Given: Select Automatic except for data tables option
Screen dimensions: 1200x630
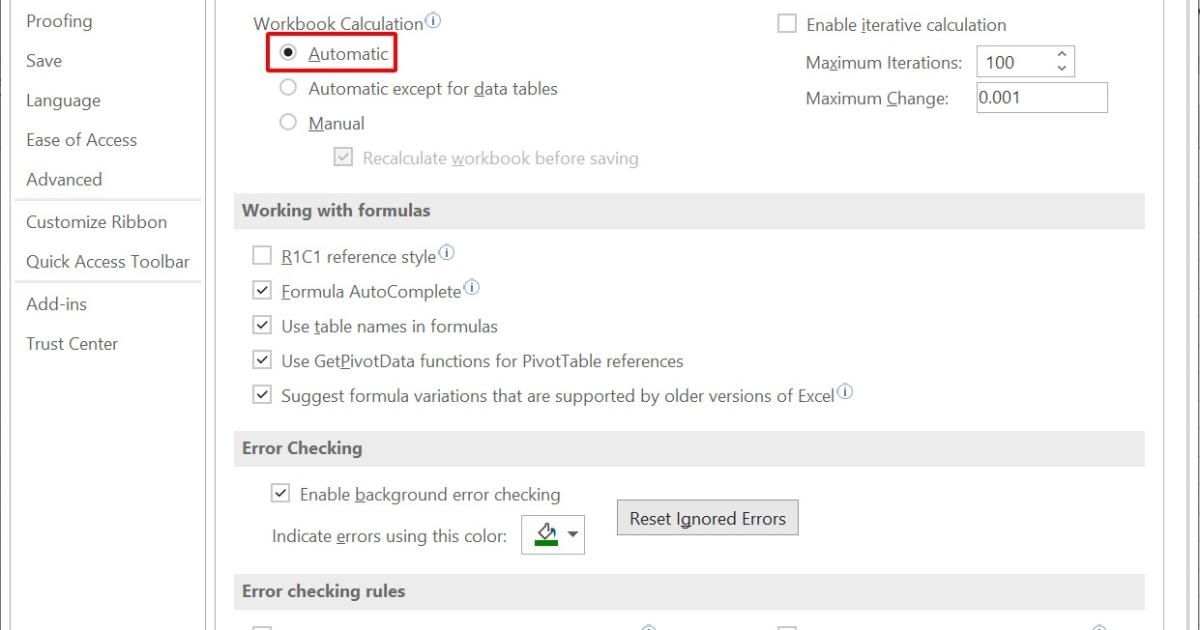Looking at the screenshot, I should coord(289,88).
